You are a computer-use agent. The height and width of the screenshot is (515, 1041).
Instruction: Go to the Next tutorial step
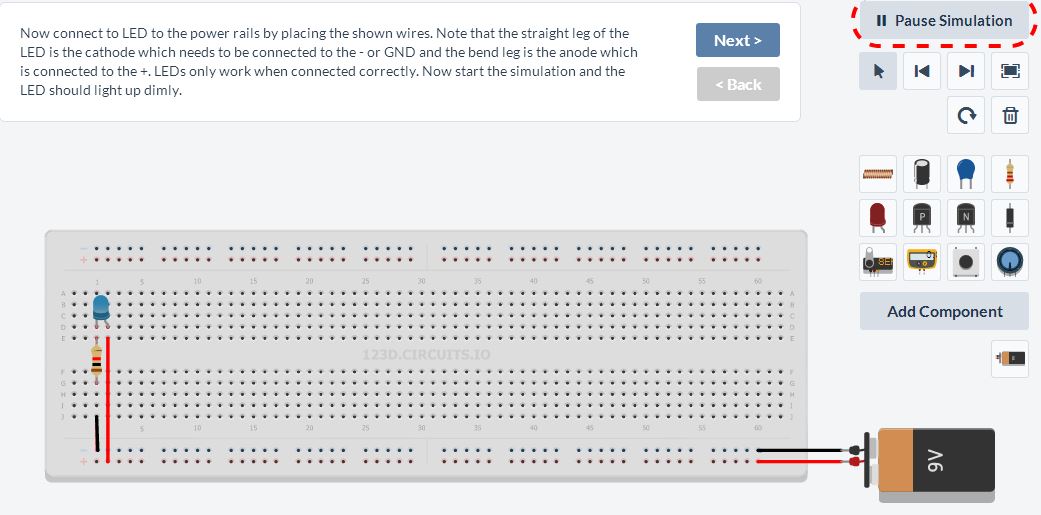[x=738, y=40]
